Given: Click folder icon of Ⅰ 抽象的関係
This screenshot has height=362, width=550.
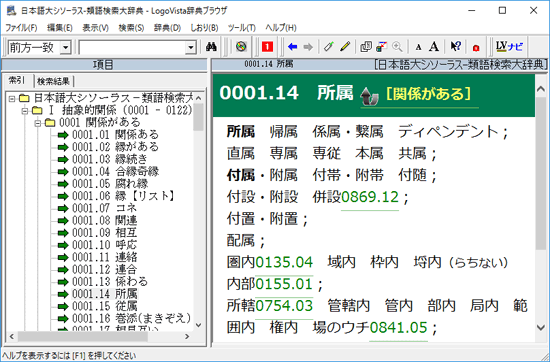Looking at the screenshot, I should pos(38,110).
